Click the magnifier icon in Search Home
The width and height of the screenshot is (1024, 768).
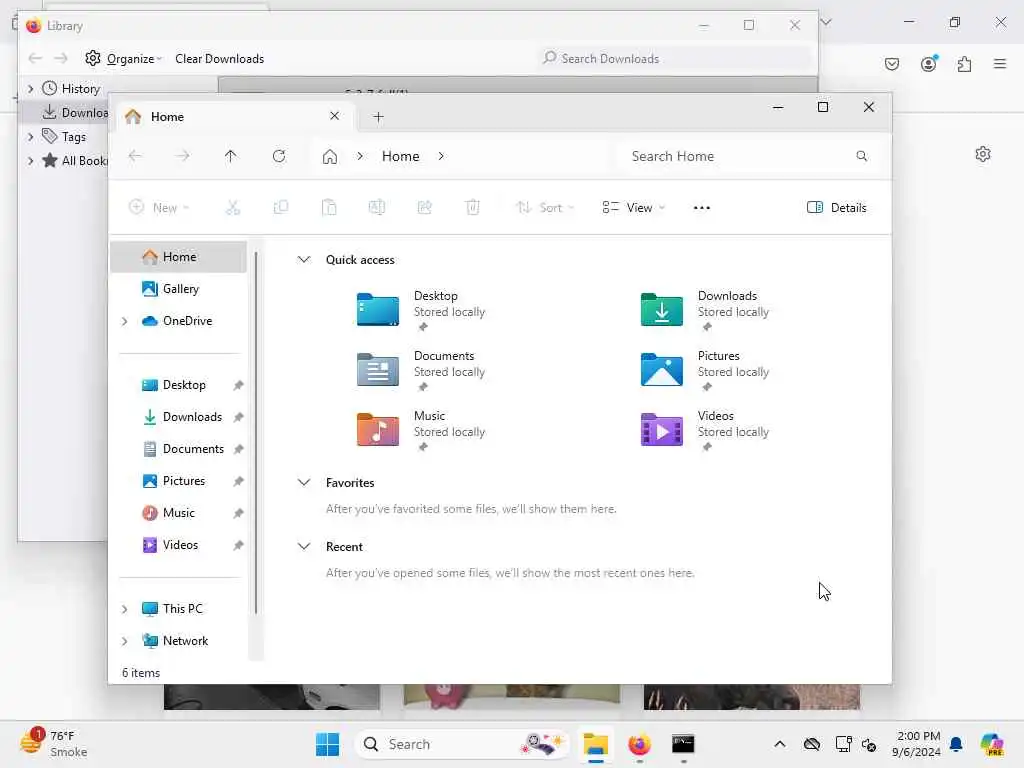click(861, 156)
